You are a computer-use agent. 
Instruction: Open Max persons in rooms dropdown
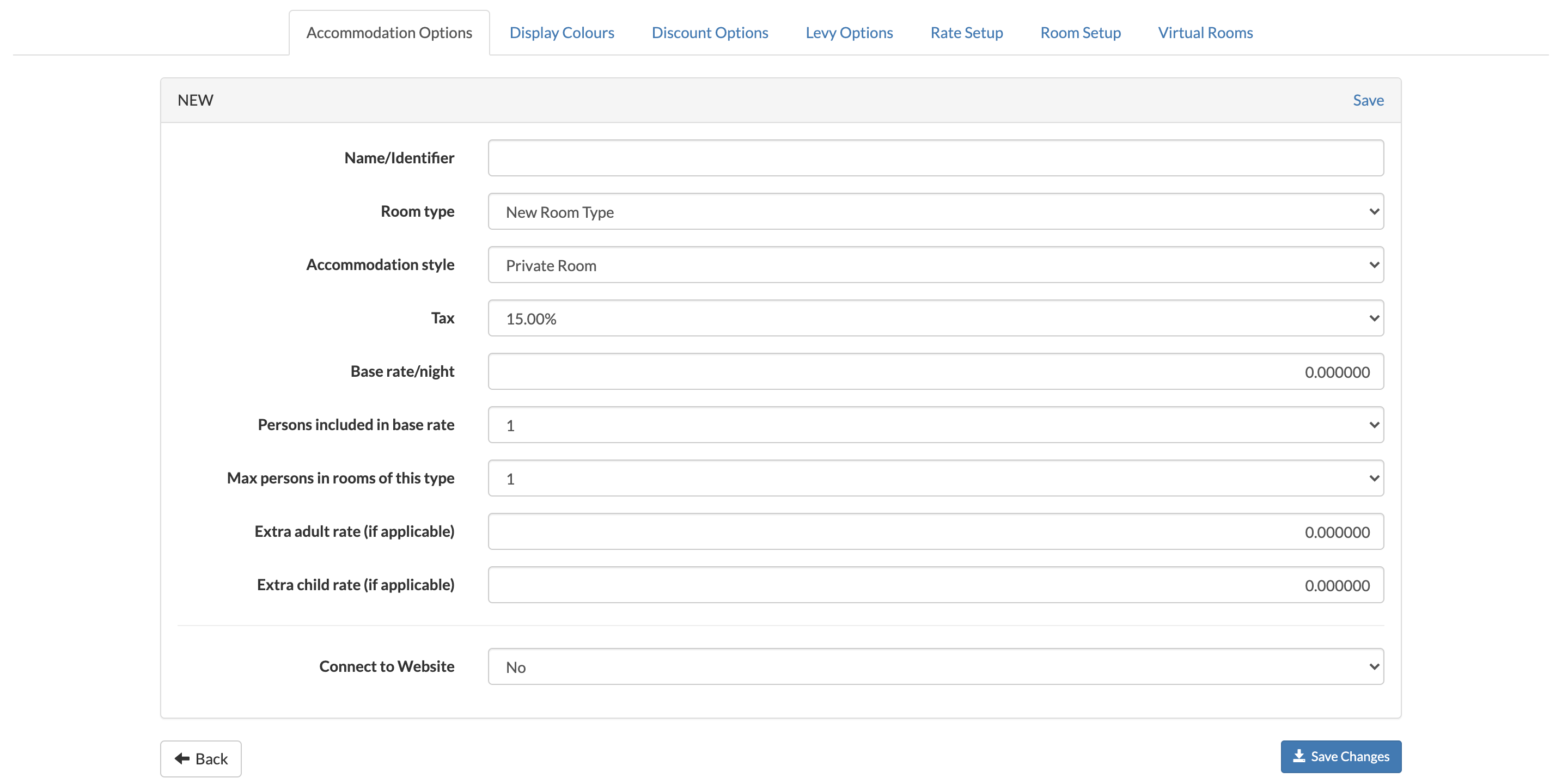935,479
